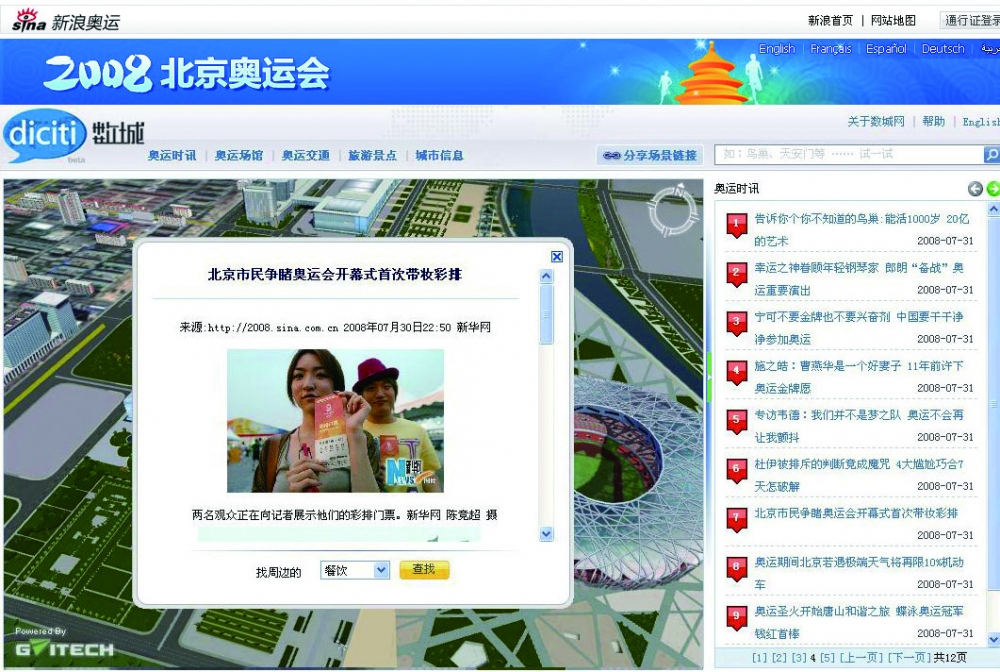Click the diciti logo bubble
The image size is (1000, 672).
[x=43, y=137]
